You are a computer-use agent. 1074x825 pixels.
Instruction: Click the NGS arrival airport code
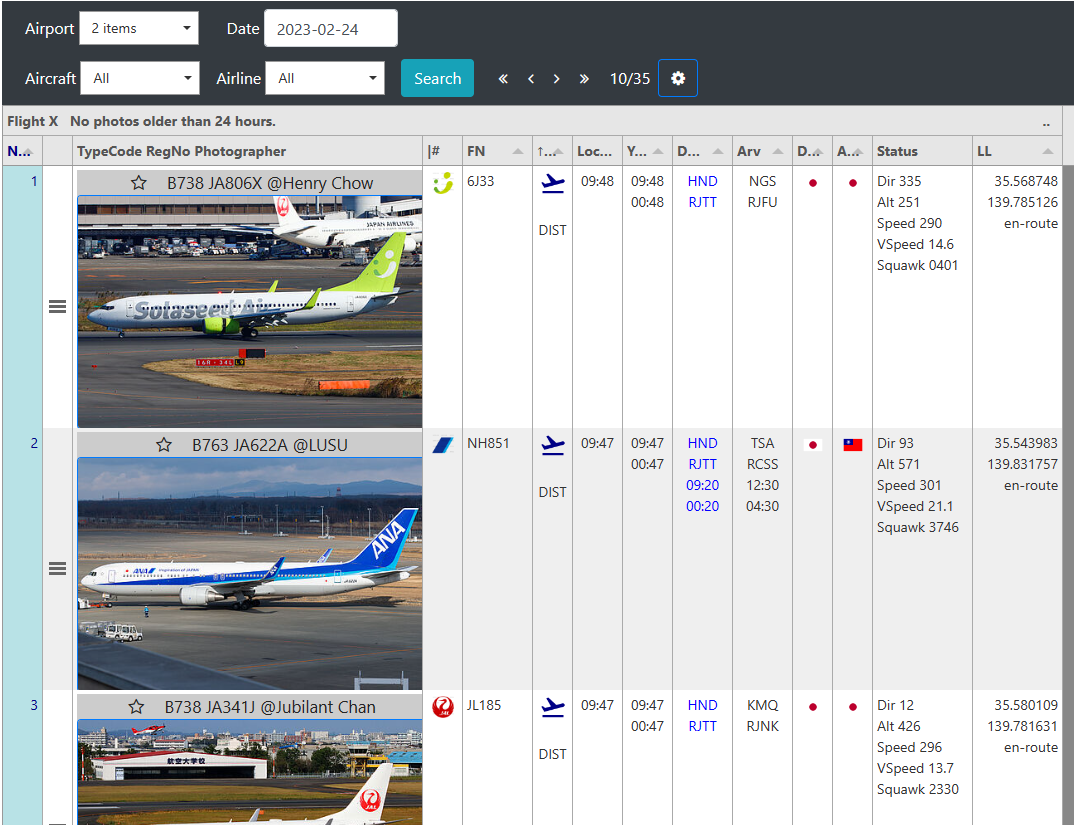click(762, 181)
